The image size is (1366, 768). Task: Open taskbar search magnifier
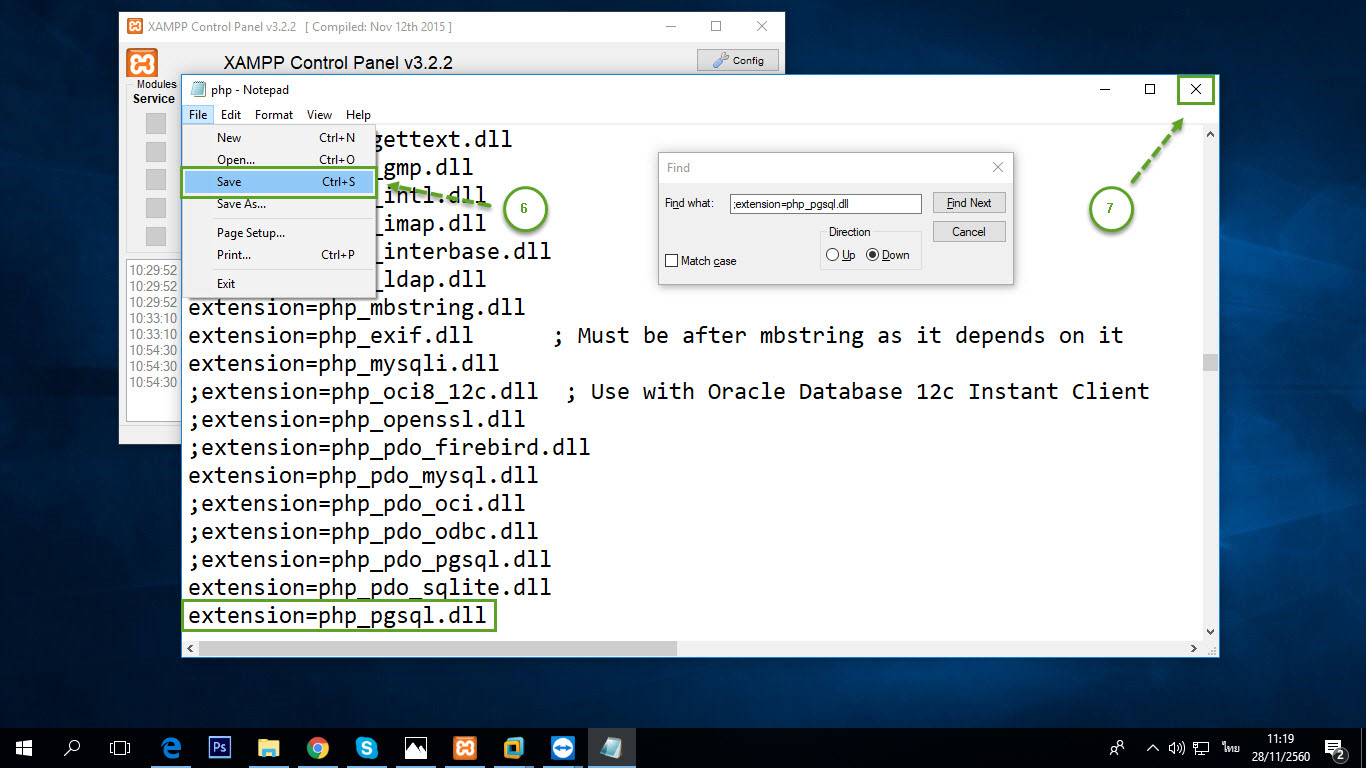(x=72, y=747)
